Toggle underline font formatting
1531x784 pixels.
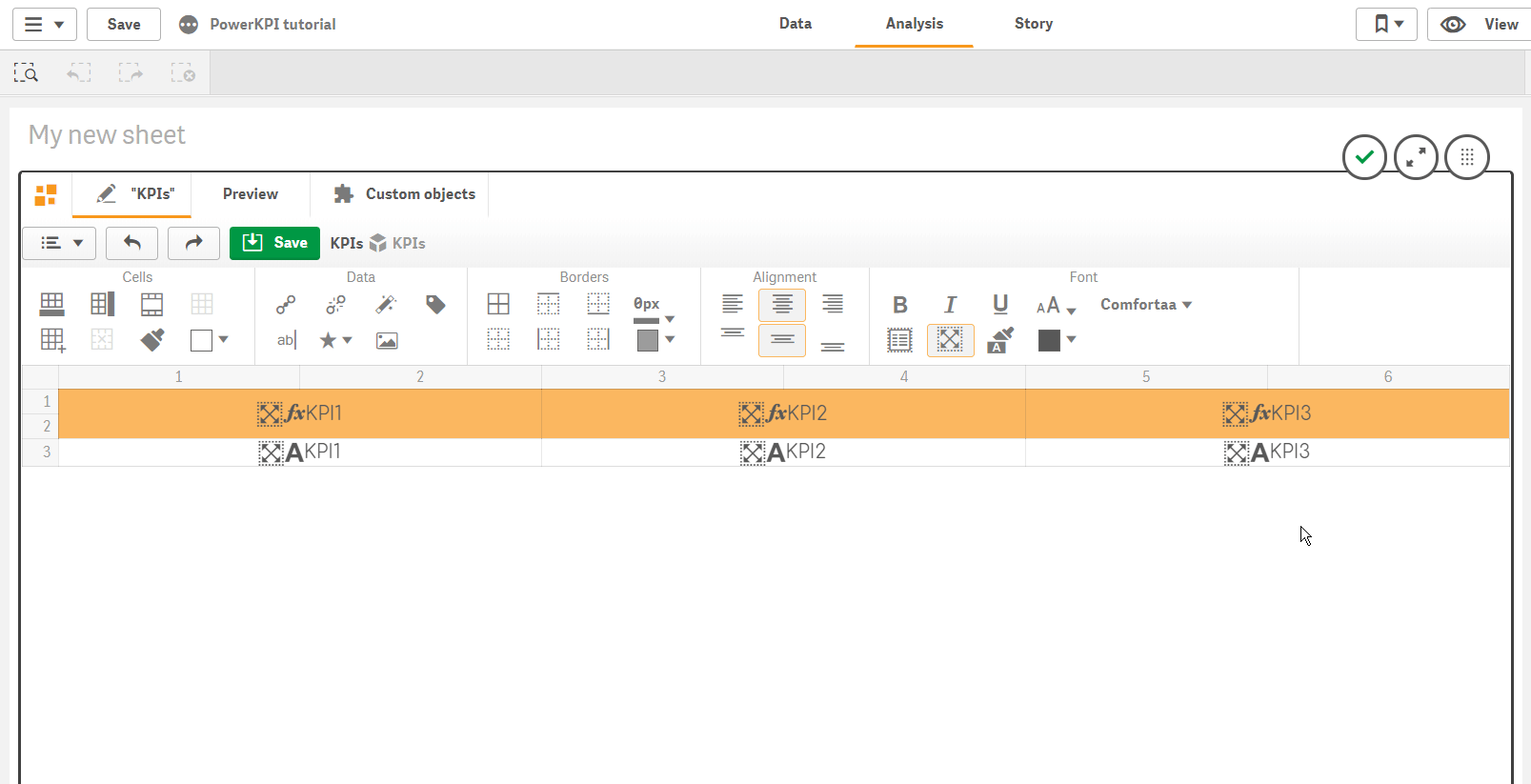coord(1000,305)
